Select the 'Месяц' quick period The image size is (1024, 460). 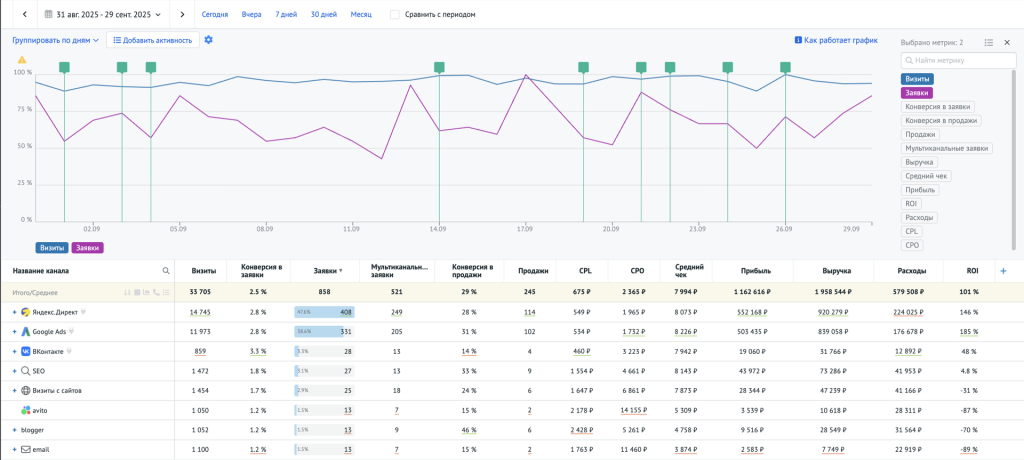[360, 15]
